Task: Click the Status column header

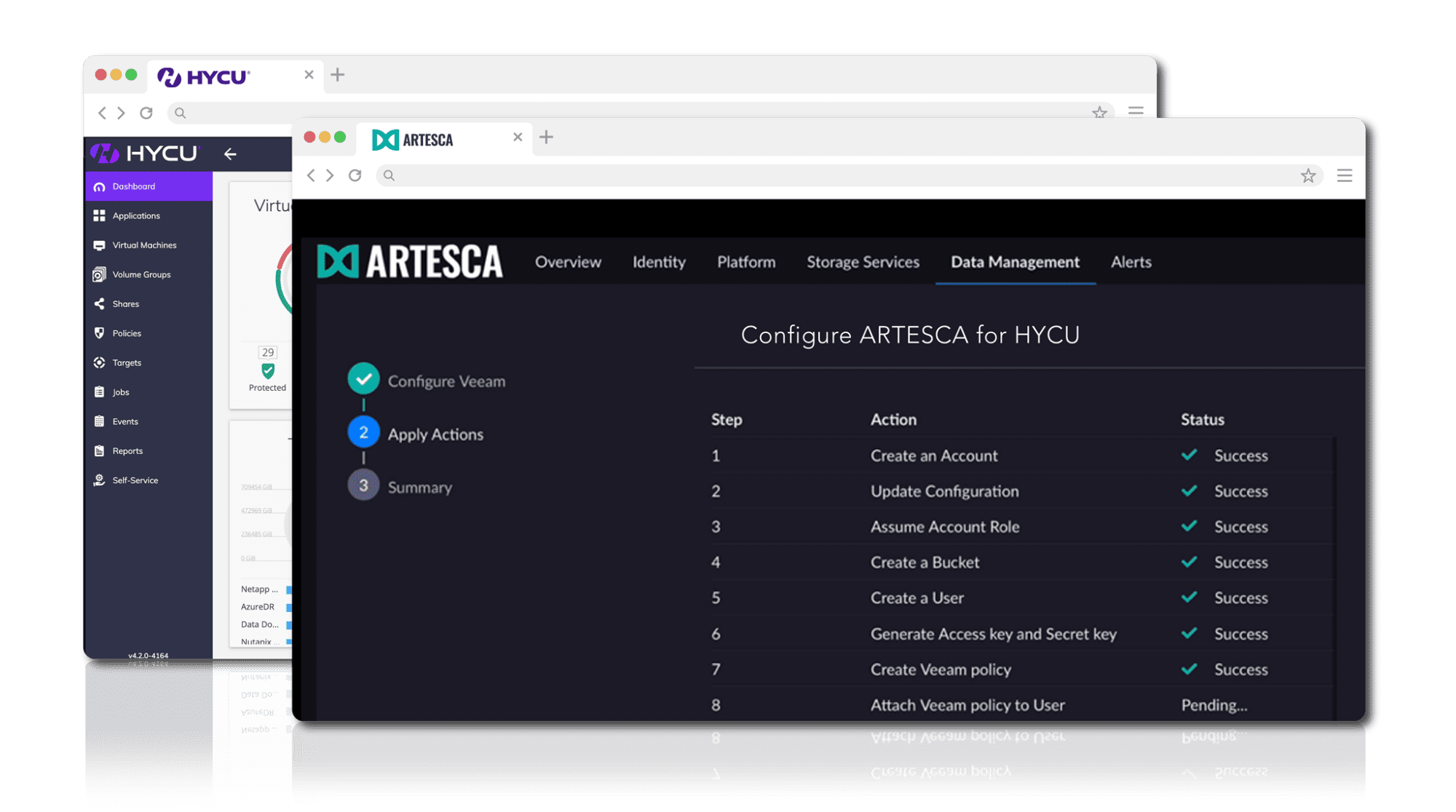Action: pyautogui.click(x=1202, y=419)
